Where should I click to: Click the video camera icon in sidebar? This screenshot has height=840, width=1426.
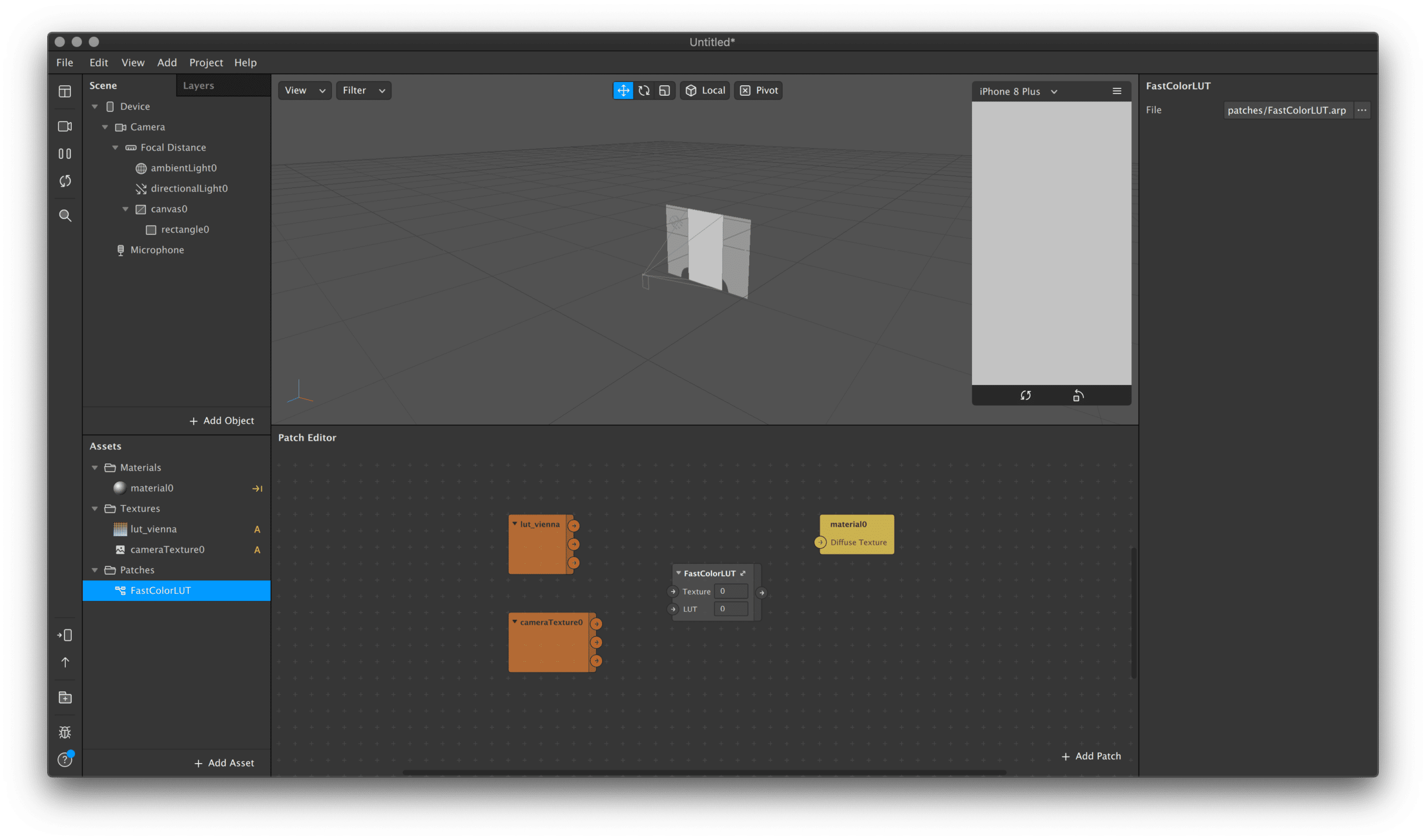pyautogui.click(x=65, y=126)
